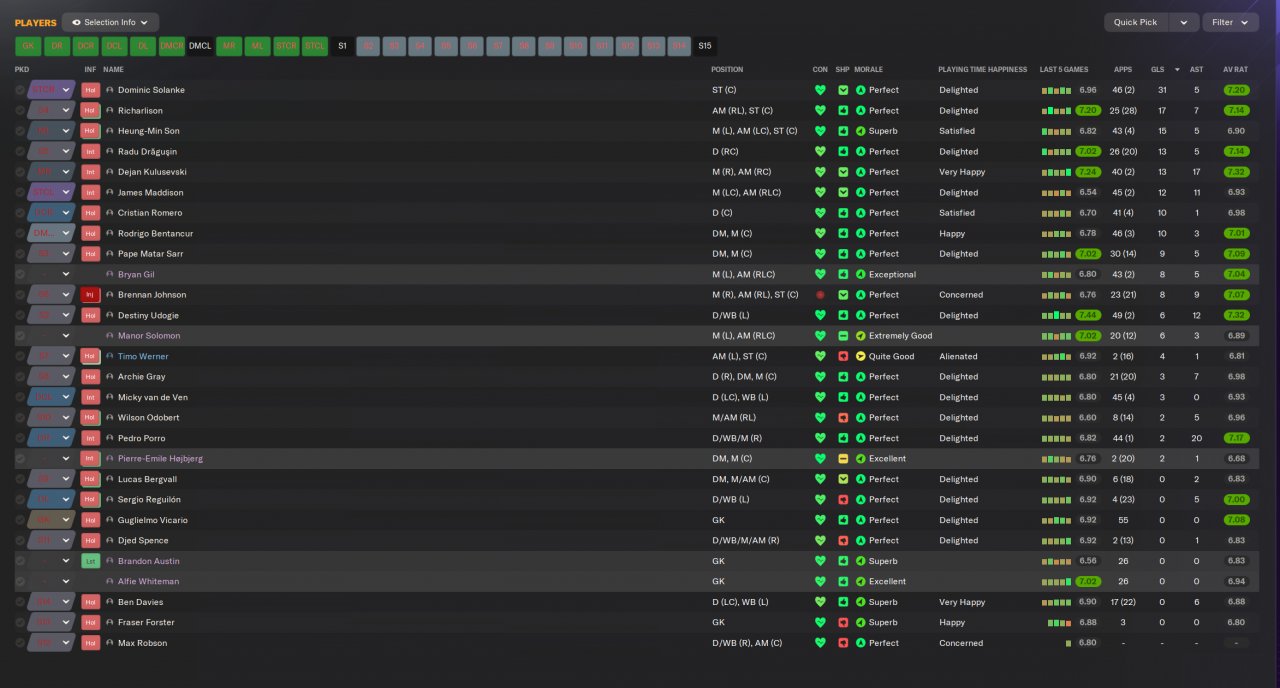Viewport: 1280px width, 688px height.
Task: Select the S1 substitute slot
Action: point(342,46)
